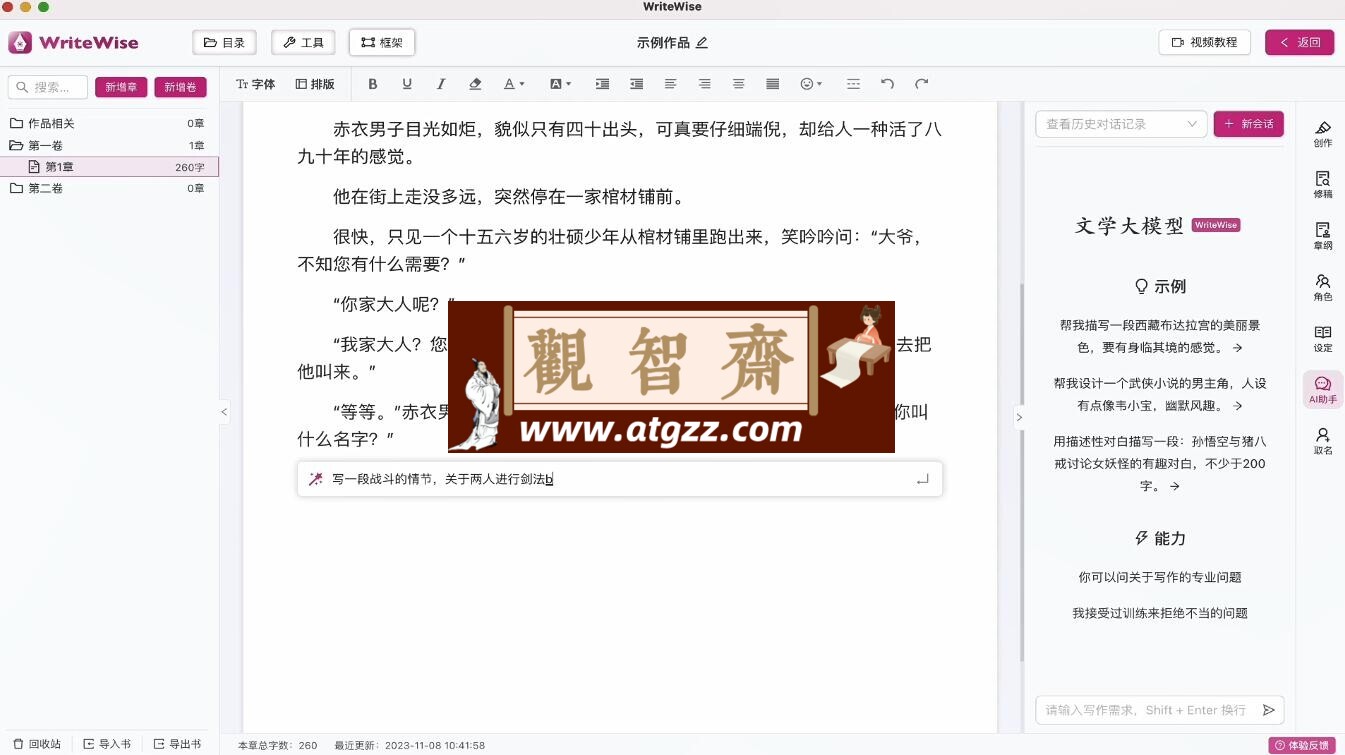Open the 修稿 side tab

coord(1323,185)
